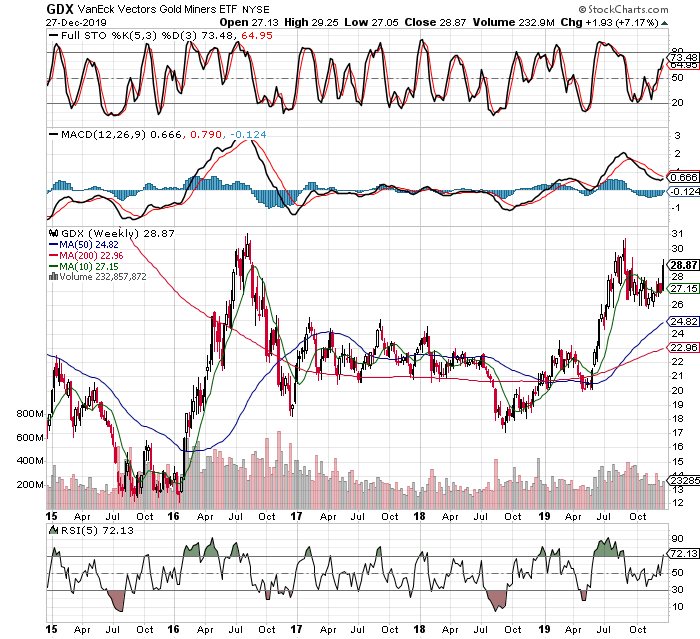Click the blue 24.82 tag on the right axis
This screenshot has width=700, height=639.
(x=683, y=322)
